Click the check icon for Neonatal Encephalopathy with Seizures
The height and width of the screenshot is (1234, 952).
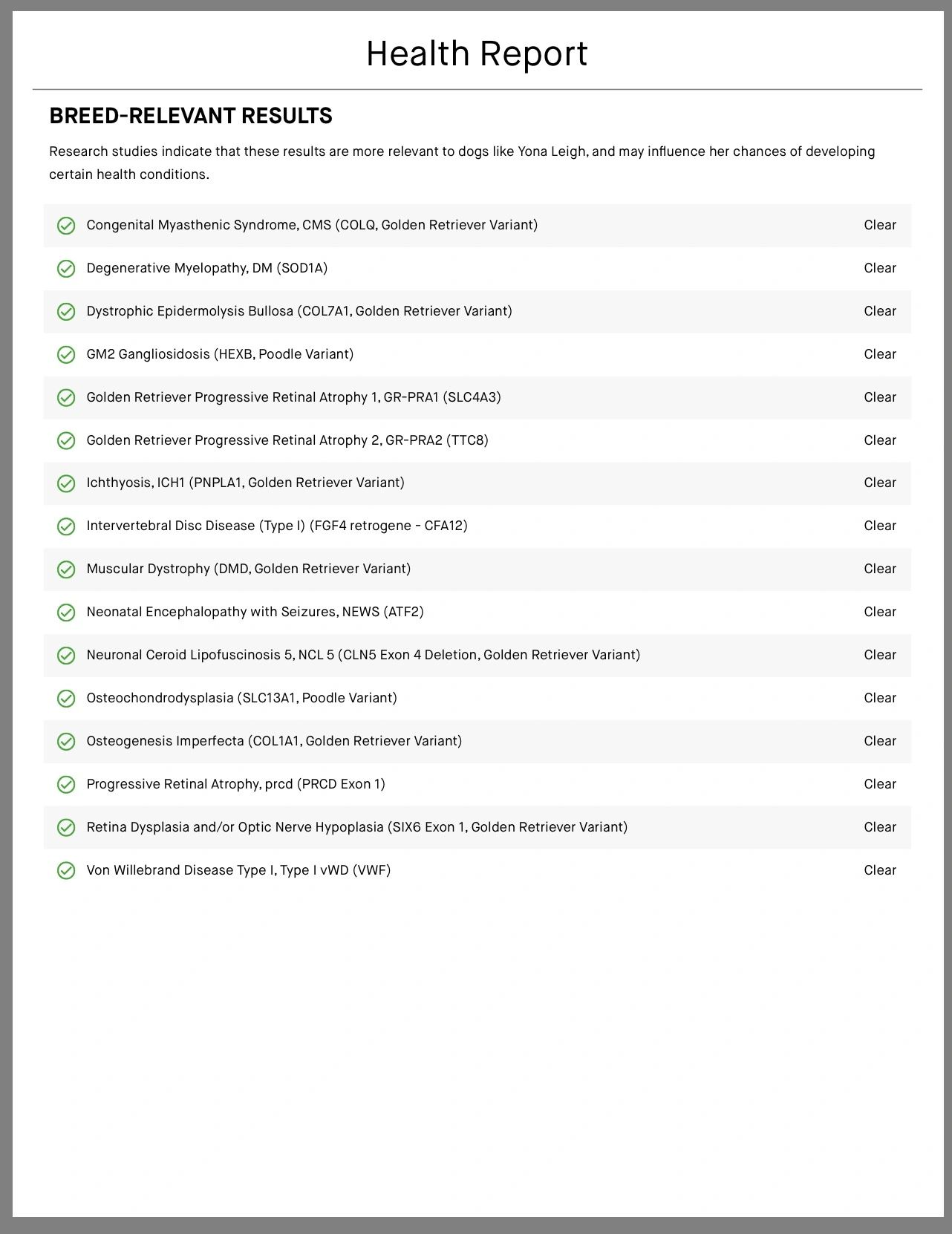pyautogui.click(x=66, y=613)
